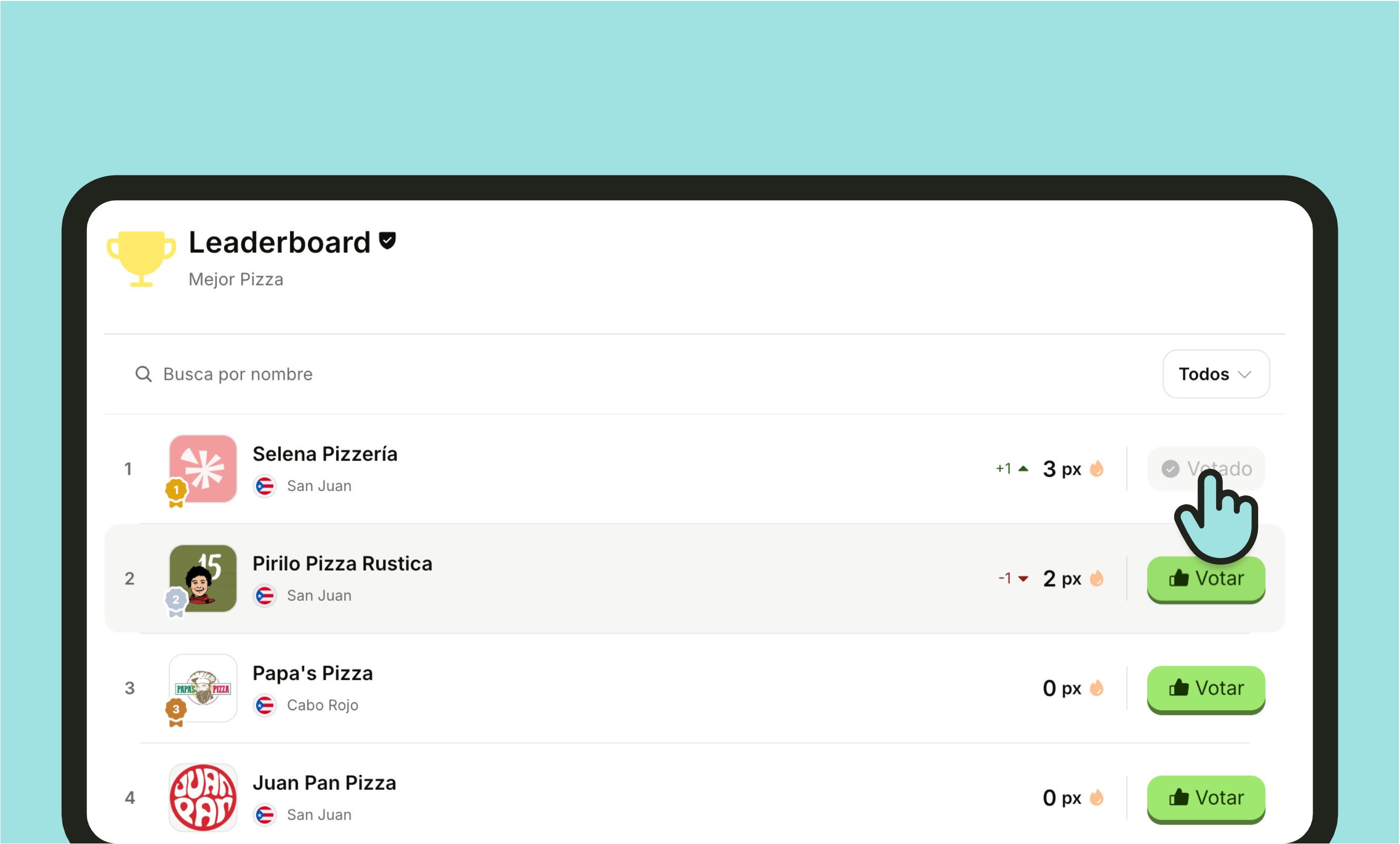Click Puerto Rico flag next to Cabo Rojo
The image size is (1400, 844).
265,705
